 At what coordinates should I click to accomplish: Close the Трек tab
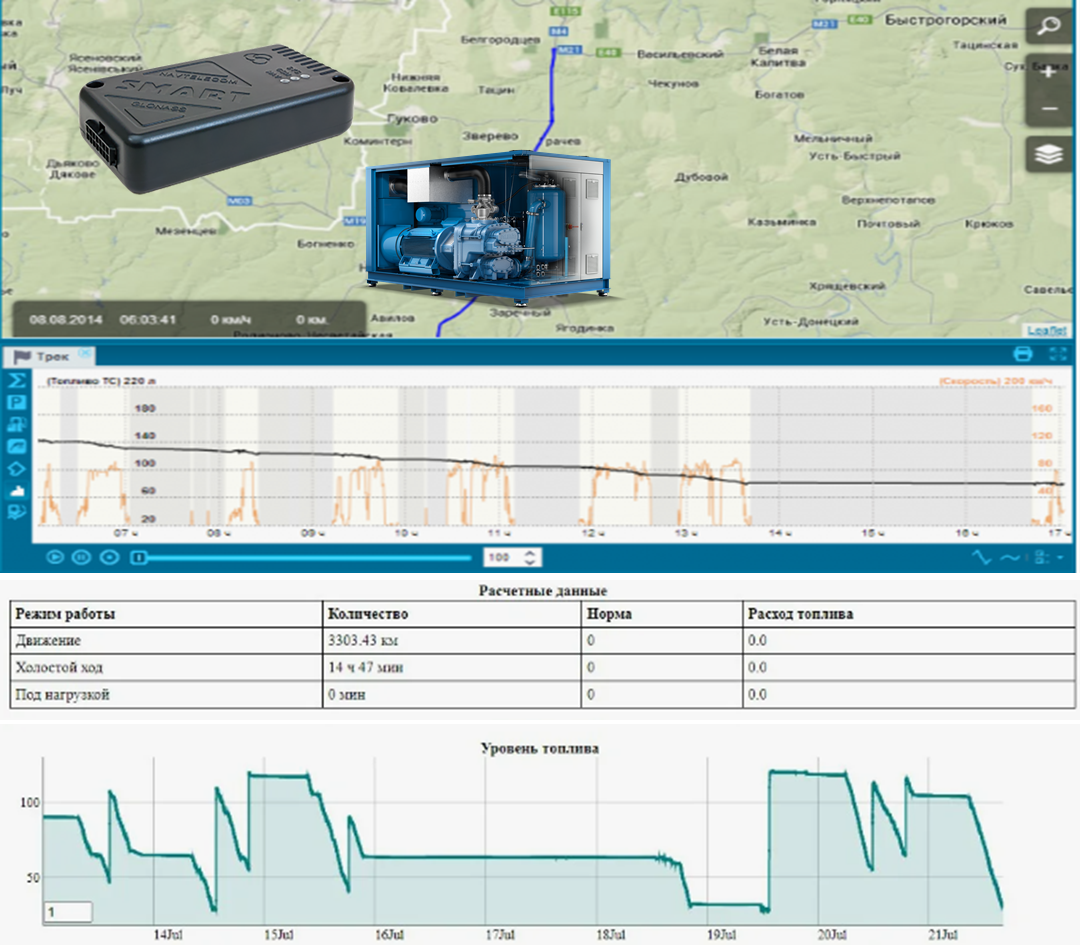[84, 353]
